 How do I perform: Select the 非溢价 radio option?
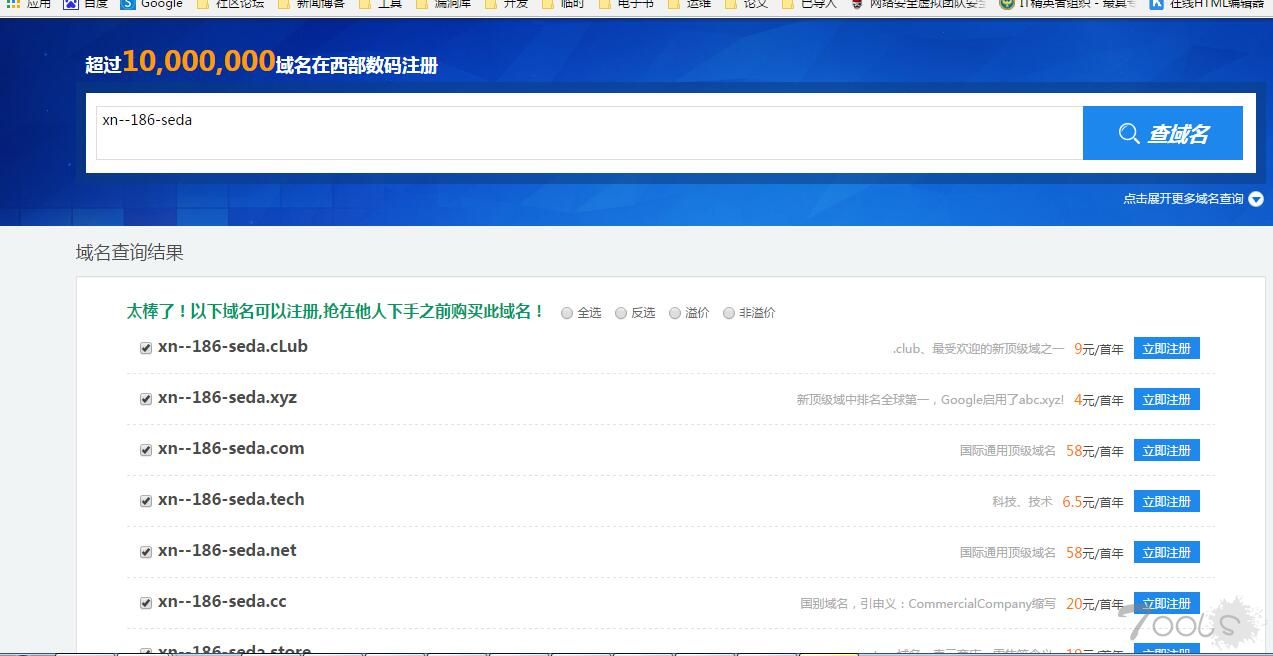point(729,313)
